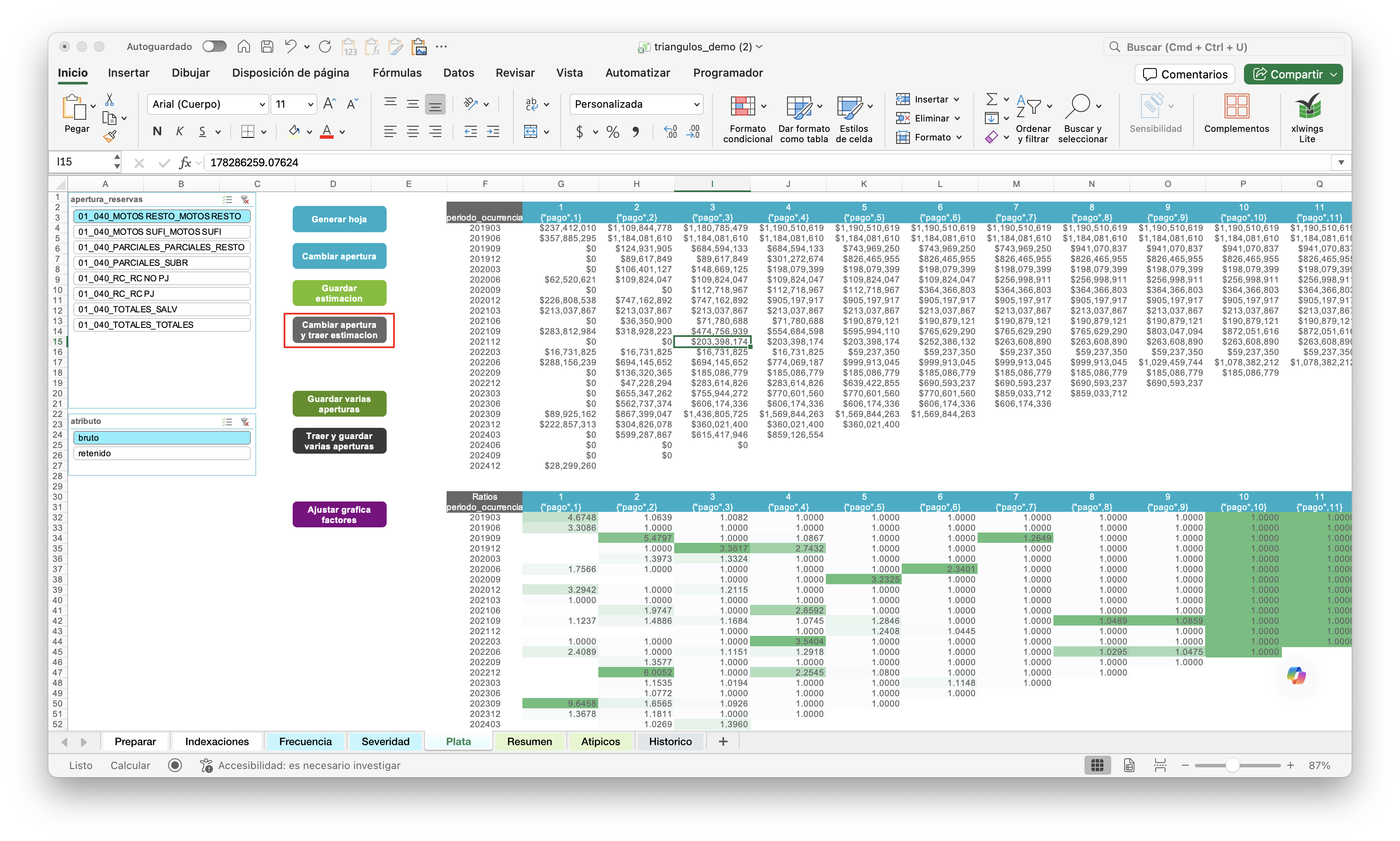Screen dimensions: 1400x841
Task: Click the AutoSum sigma icon
Action: pos(991,99)
